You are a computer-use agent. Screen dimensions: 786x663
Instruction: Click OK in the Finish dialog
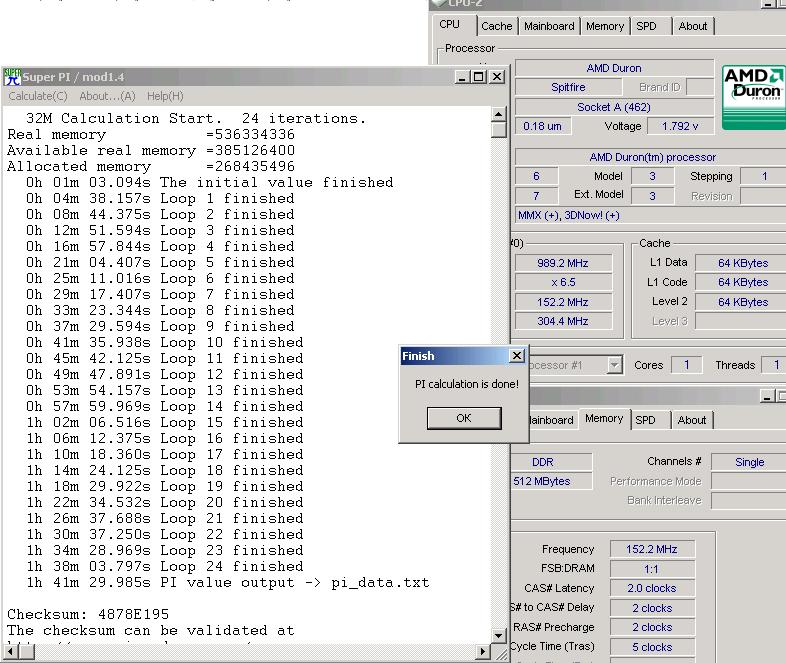(464, 418)
